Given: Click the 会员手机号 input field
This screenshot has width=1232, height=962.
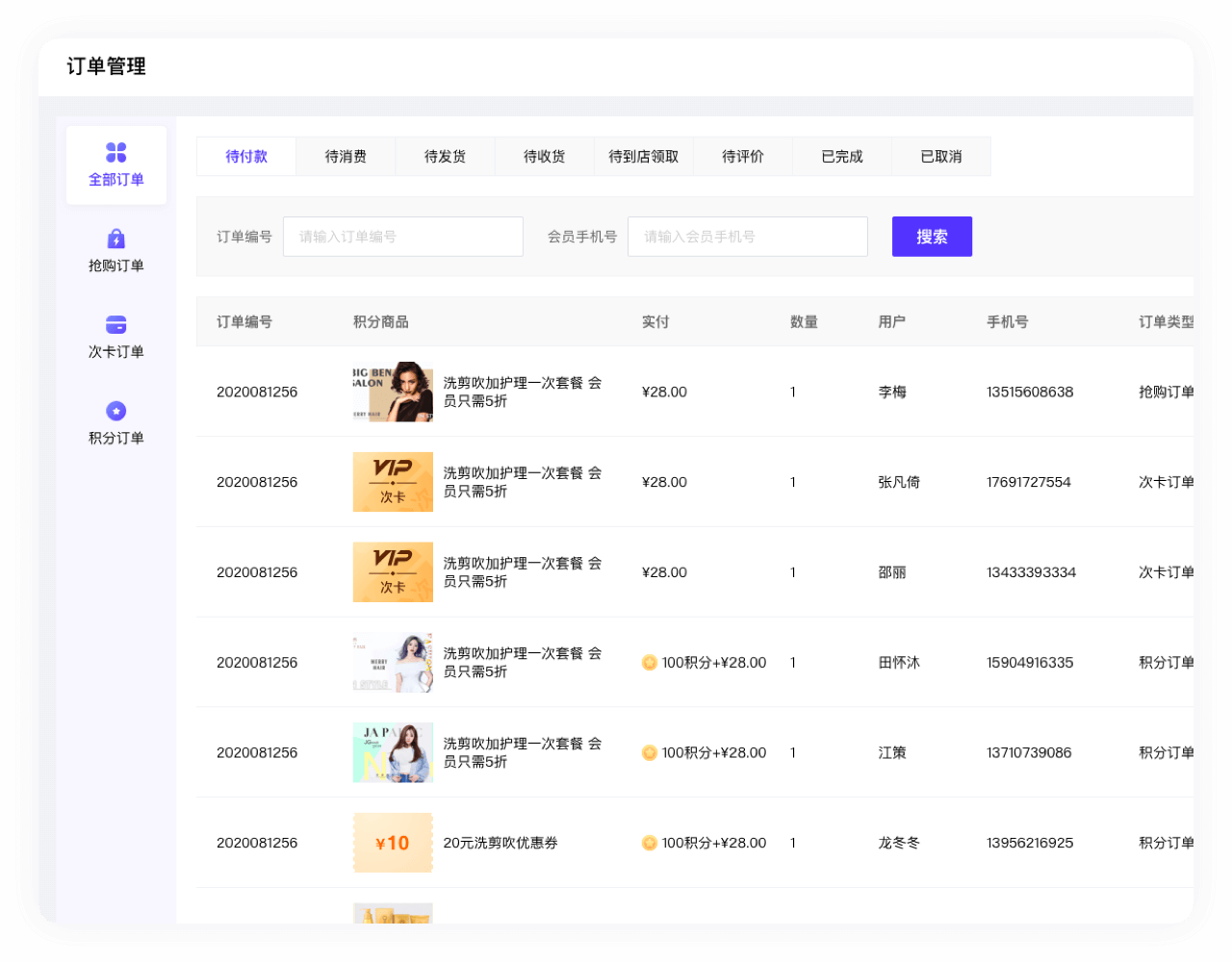Looking at the screenshot, I should tap(747, 237).
